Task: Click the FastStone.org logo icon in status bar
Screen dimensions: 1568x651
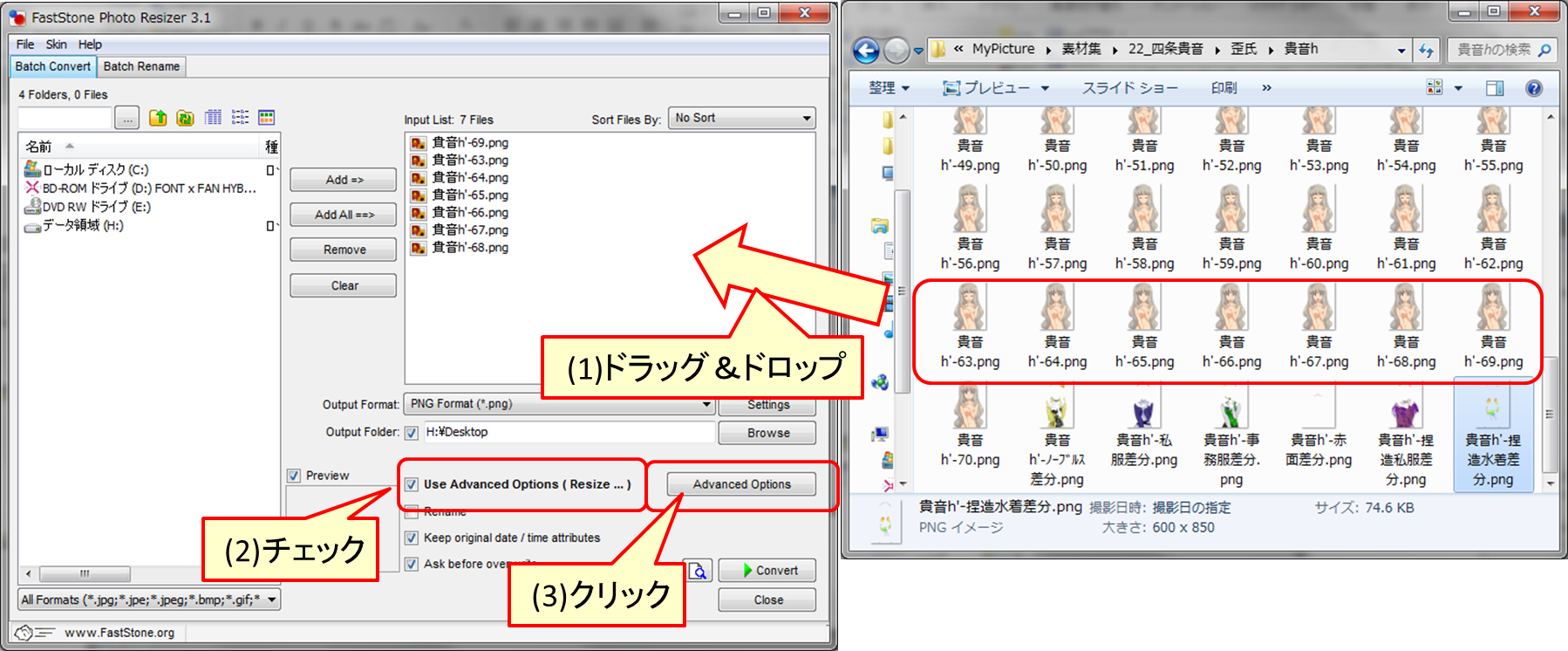Action: [x=32, y=633]
